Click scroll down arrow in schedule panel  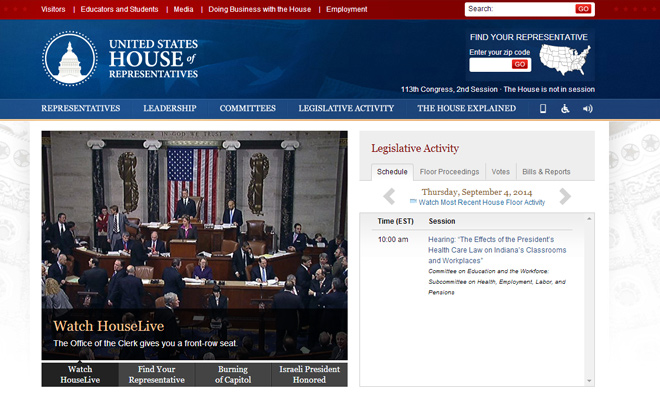pos(589,381)
